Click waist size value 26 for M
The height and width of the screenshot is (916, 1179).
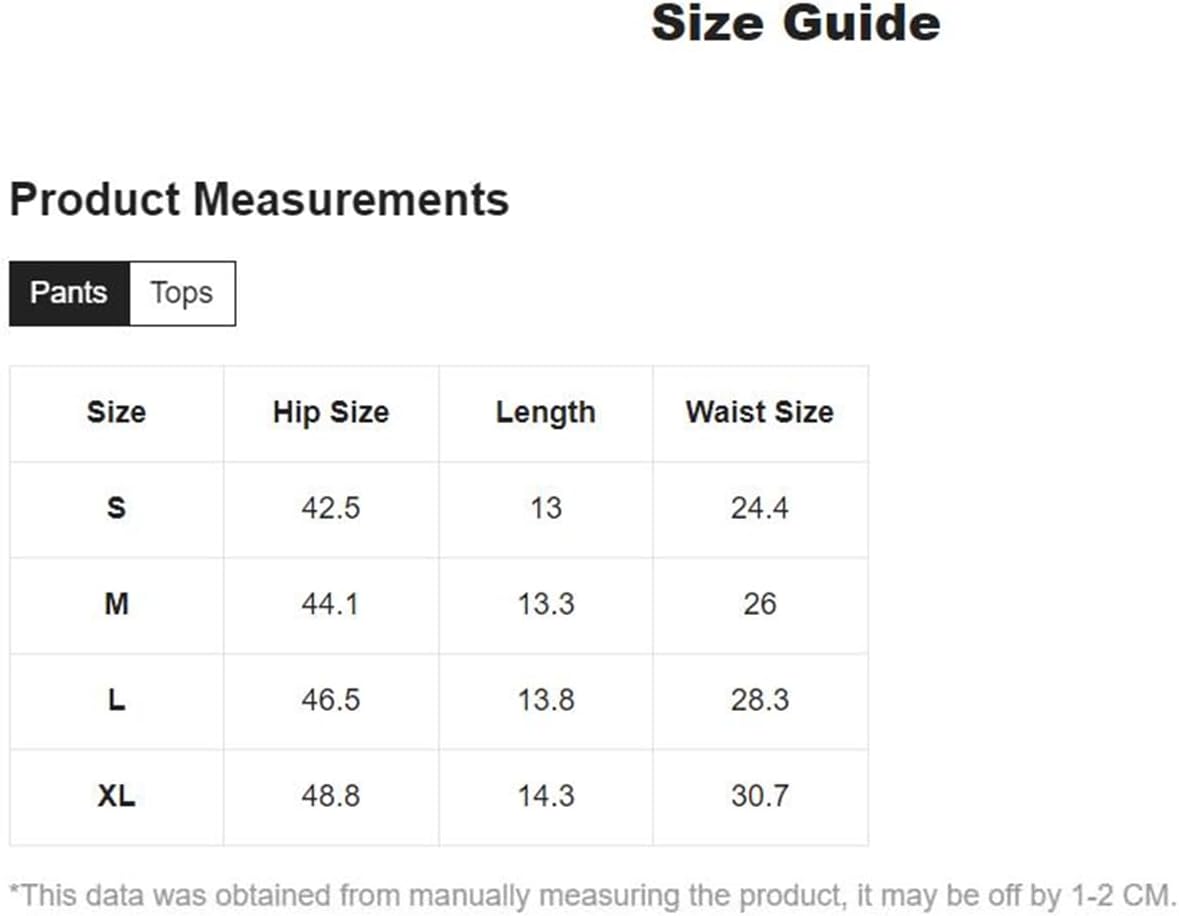pos(760,603)
